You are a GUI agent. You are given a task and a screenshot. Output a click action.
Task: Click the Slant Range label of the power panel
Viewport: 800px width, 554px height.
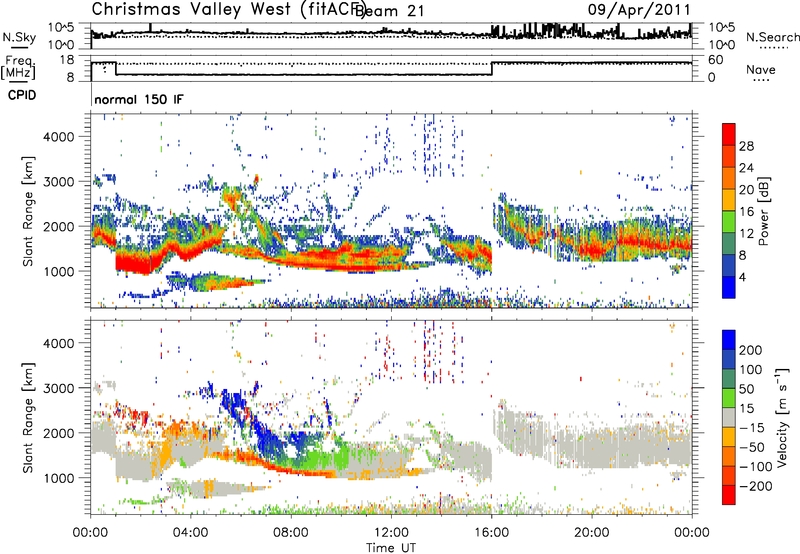click(x=28, y=211)
